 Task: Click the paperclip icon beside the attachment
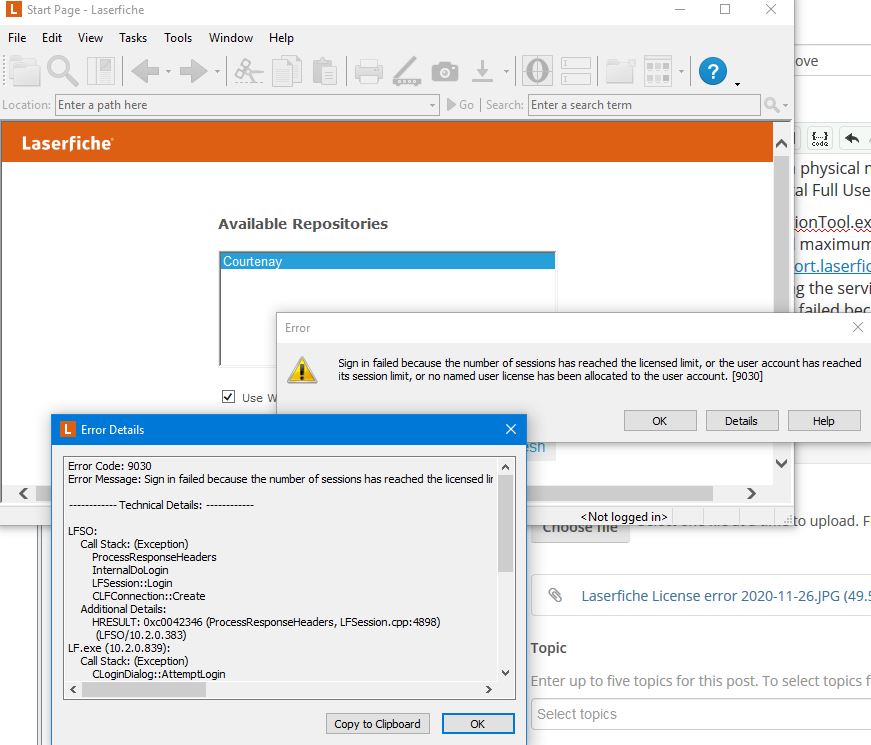pos(554,596)
